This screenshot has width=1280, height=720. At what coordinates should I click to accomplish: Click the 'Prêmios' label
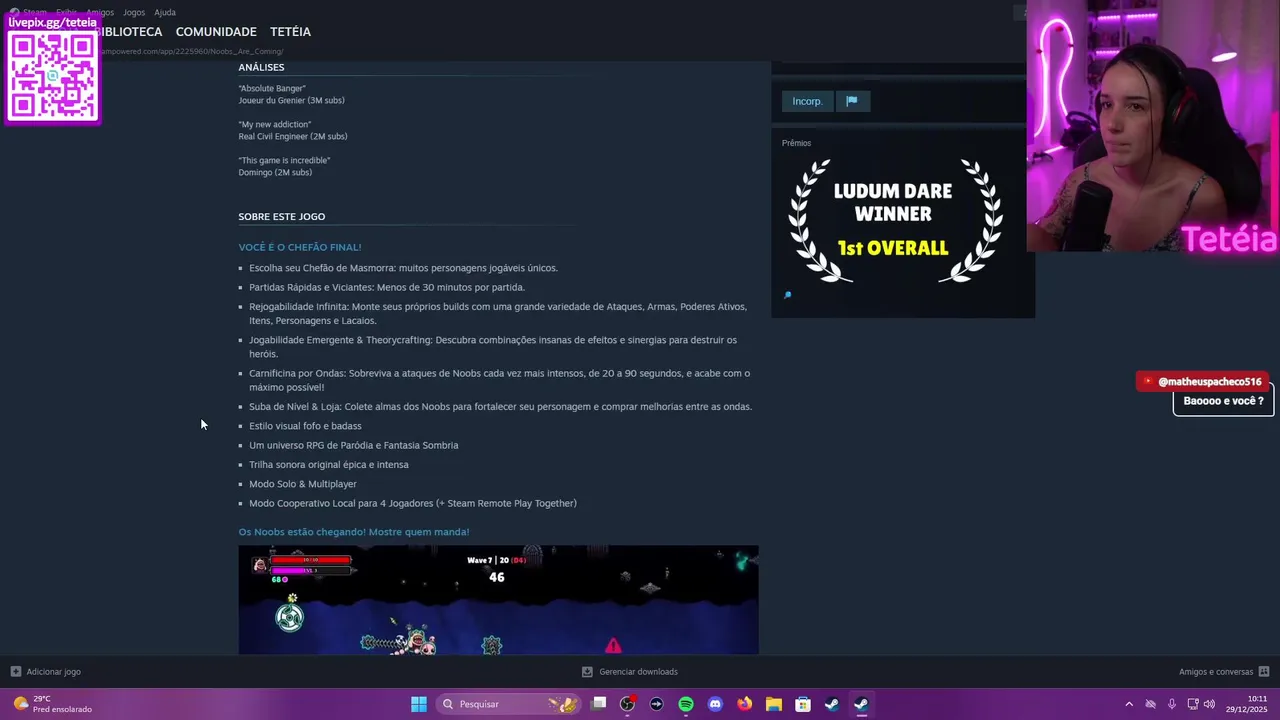(796, 143)
